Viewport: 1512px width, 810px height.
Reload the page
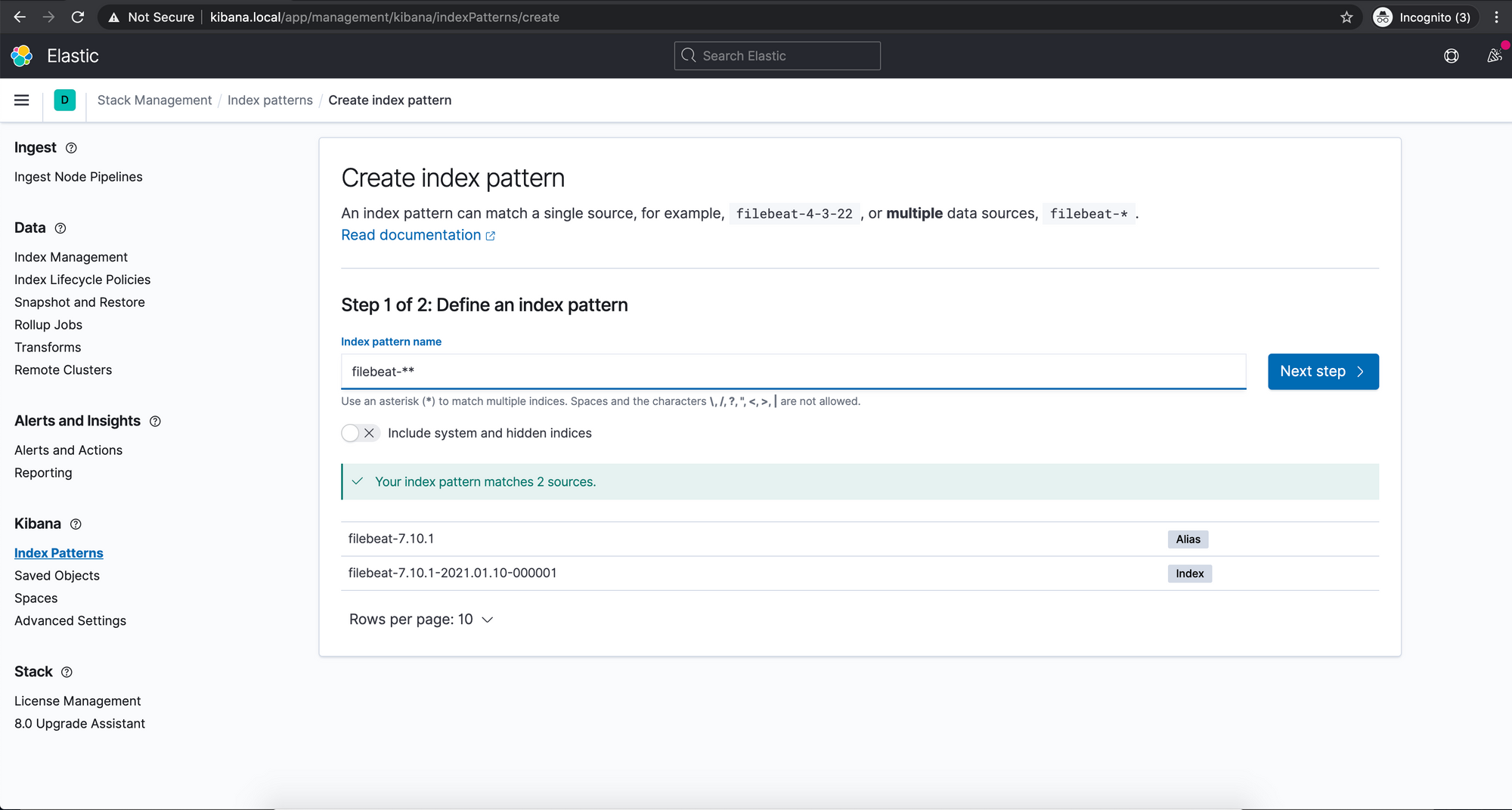(77, 17)
